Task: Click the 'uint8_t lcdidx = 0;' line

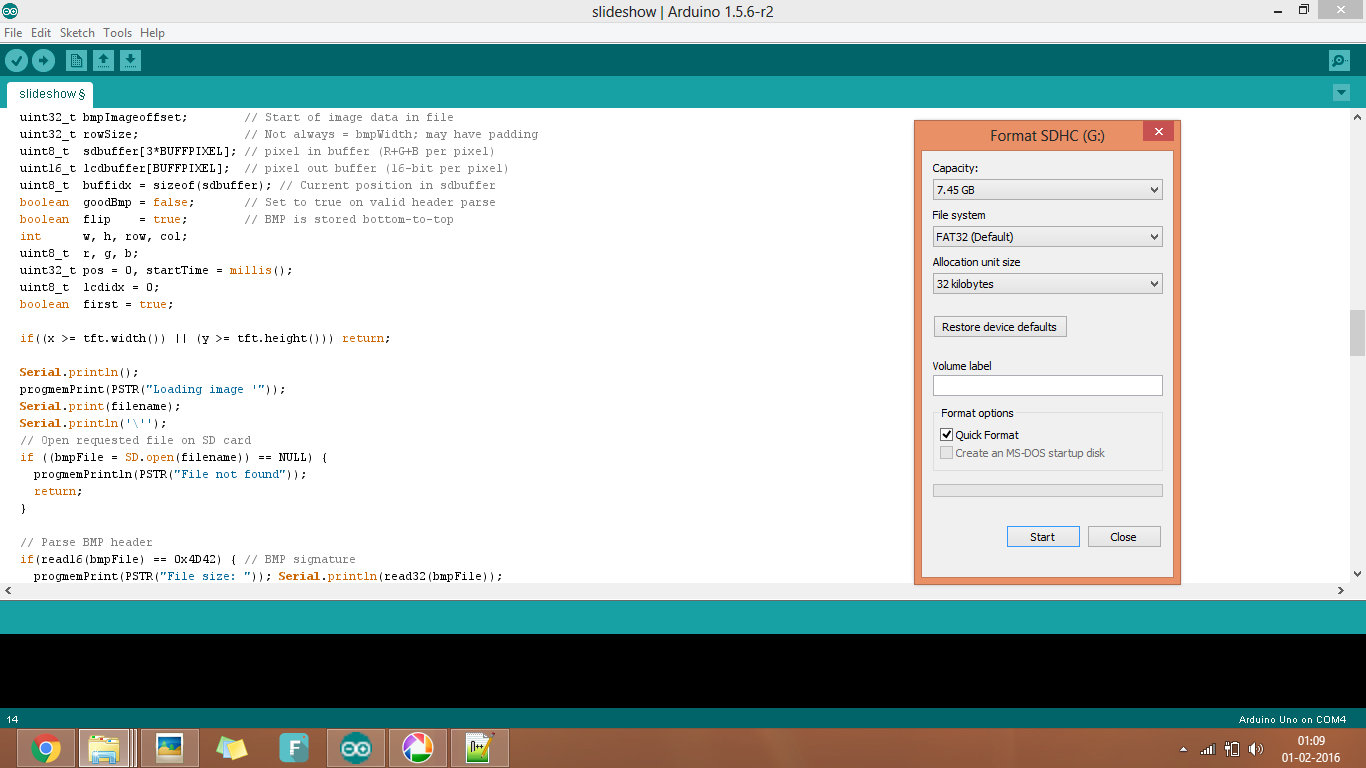Action: (x=89, y=287)
